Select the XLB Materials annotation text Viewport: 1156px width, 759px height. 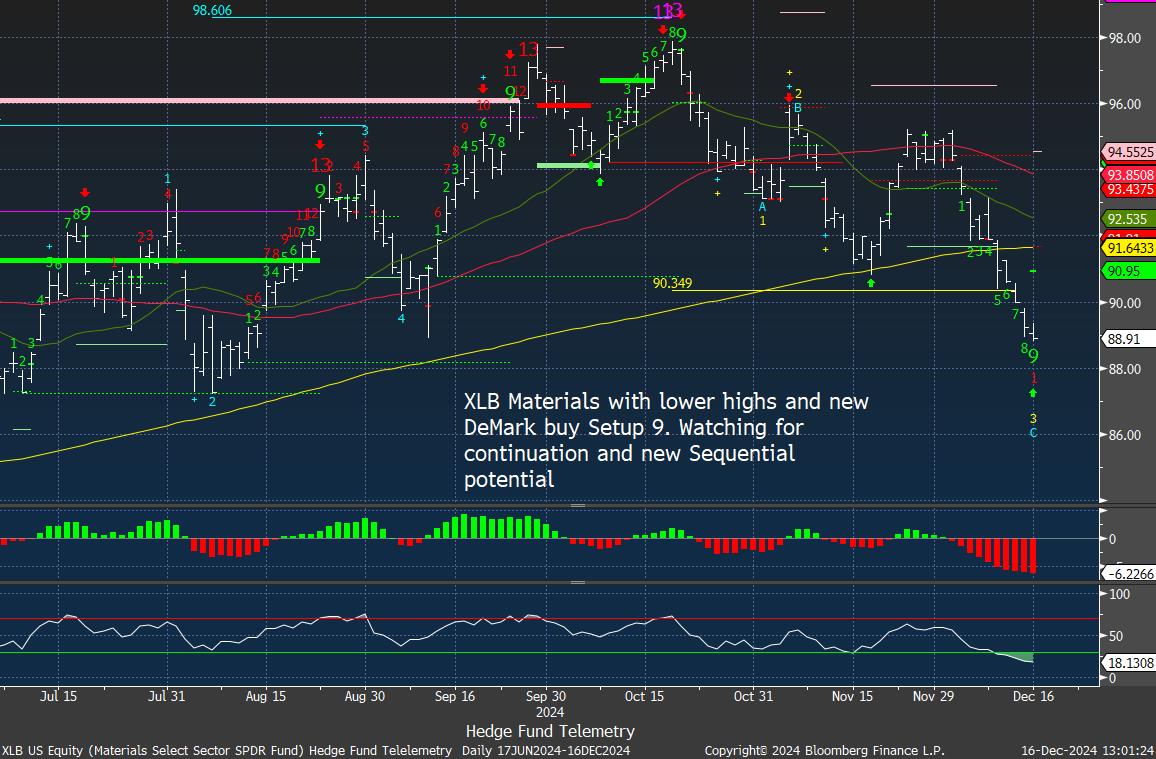tap(666, 441)
